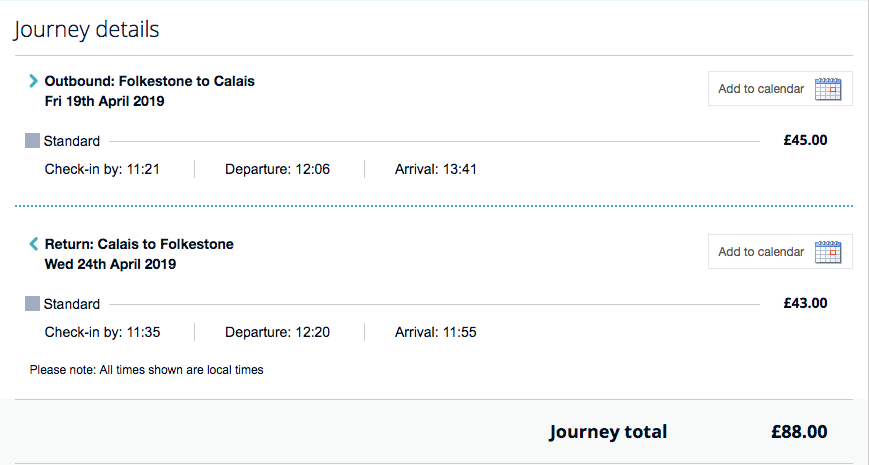Click the return journey calendar icon
Image resolution: width=869 pixels, height=465 pixels.
coord(828,252)
